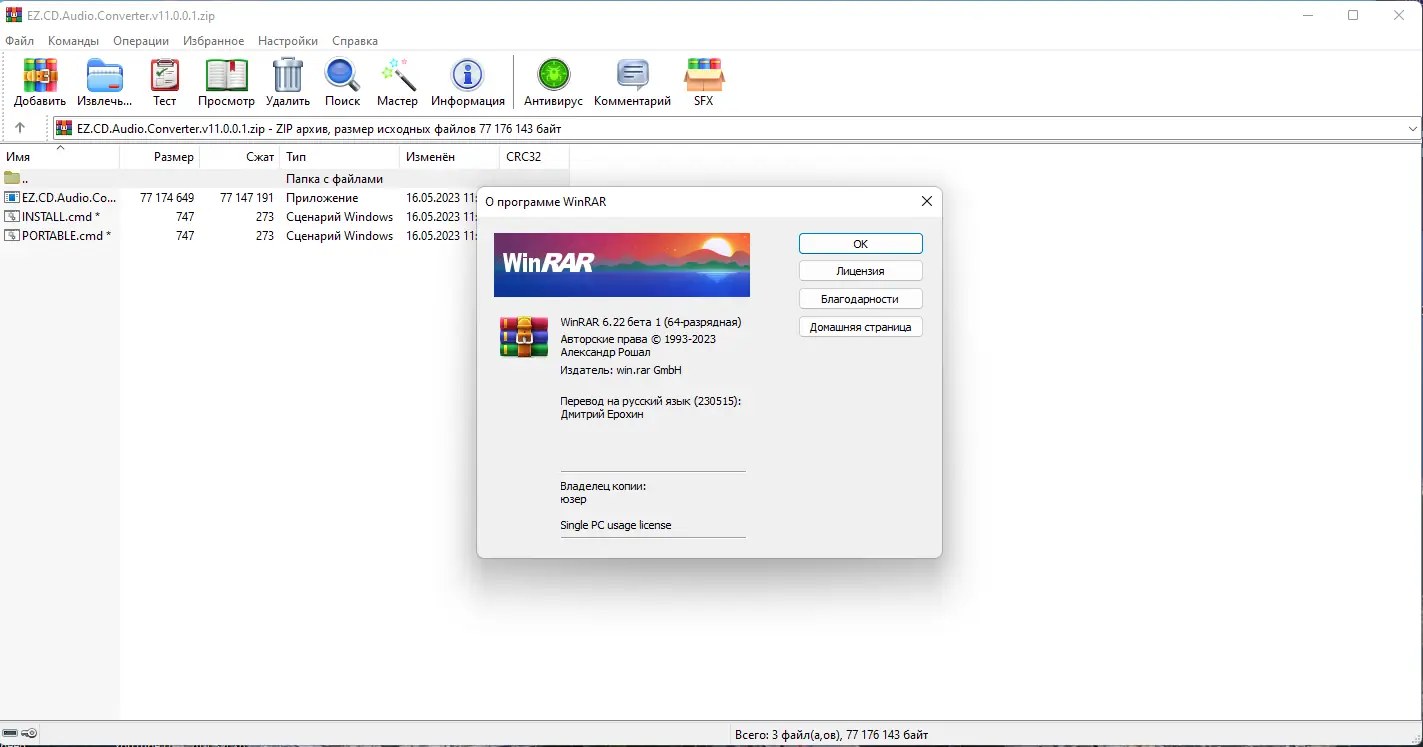
Task: Sort the list by the Имя column
Action: pos(60,157)
